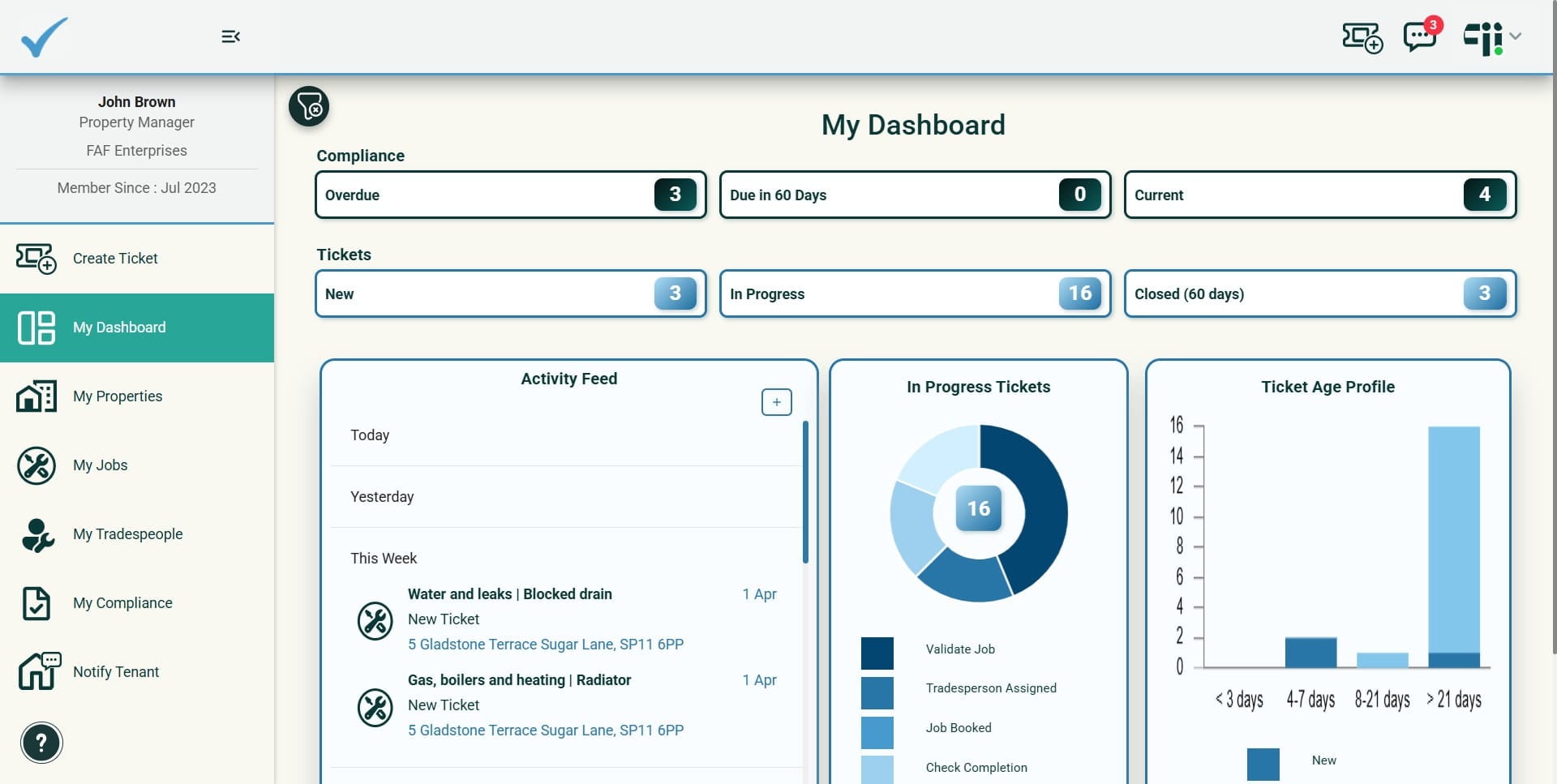
Task: Click the create ticket icon in top bar
Action: pyautogui.click(x=1362, y=37)
